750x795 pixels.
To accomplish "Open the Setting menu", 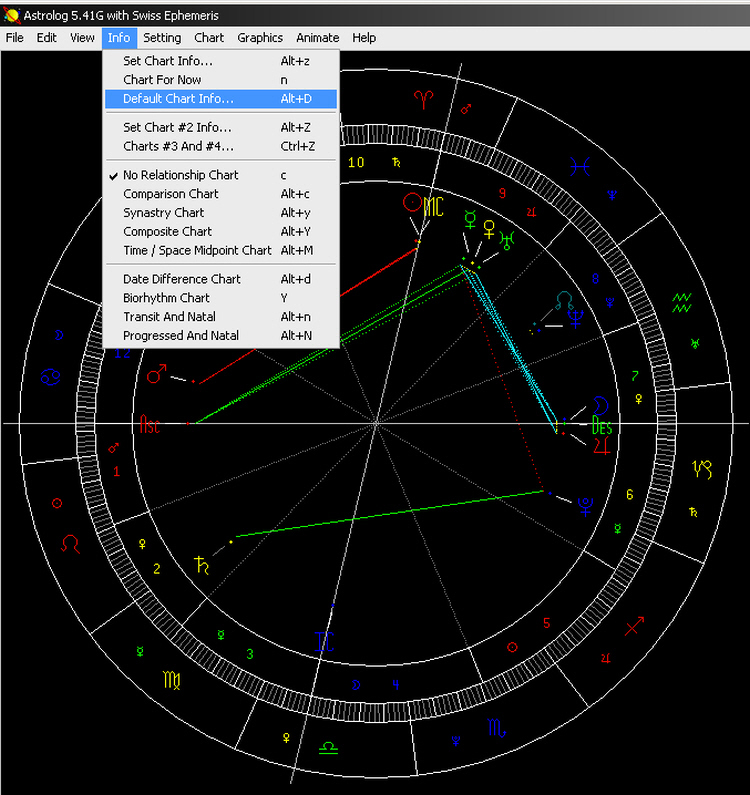I will pyautogui.click(x=162, y=38).
